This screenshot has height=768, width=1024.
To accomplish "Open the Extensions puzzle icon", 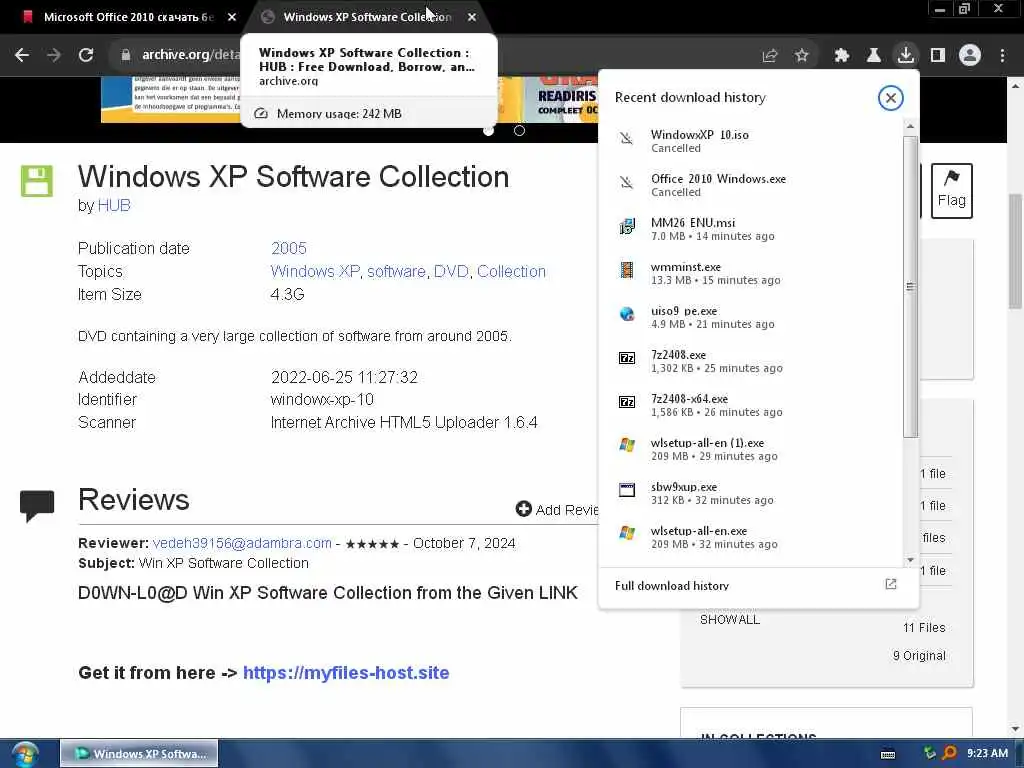I will coord(841,56).
